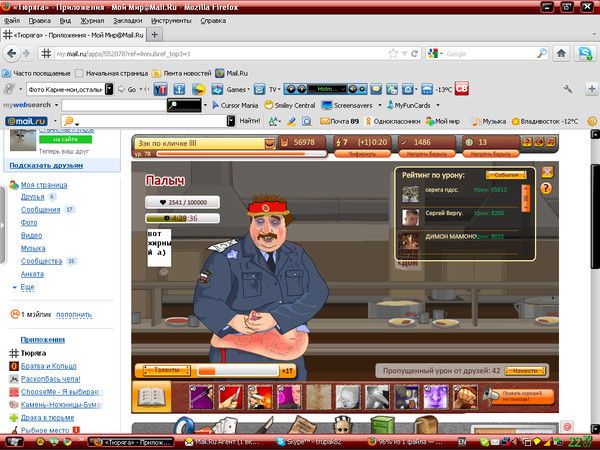
Task: Open the Сообщения link in sidebar
Action: (40, 210)
